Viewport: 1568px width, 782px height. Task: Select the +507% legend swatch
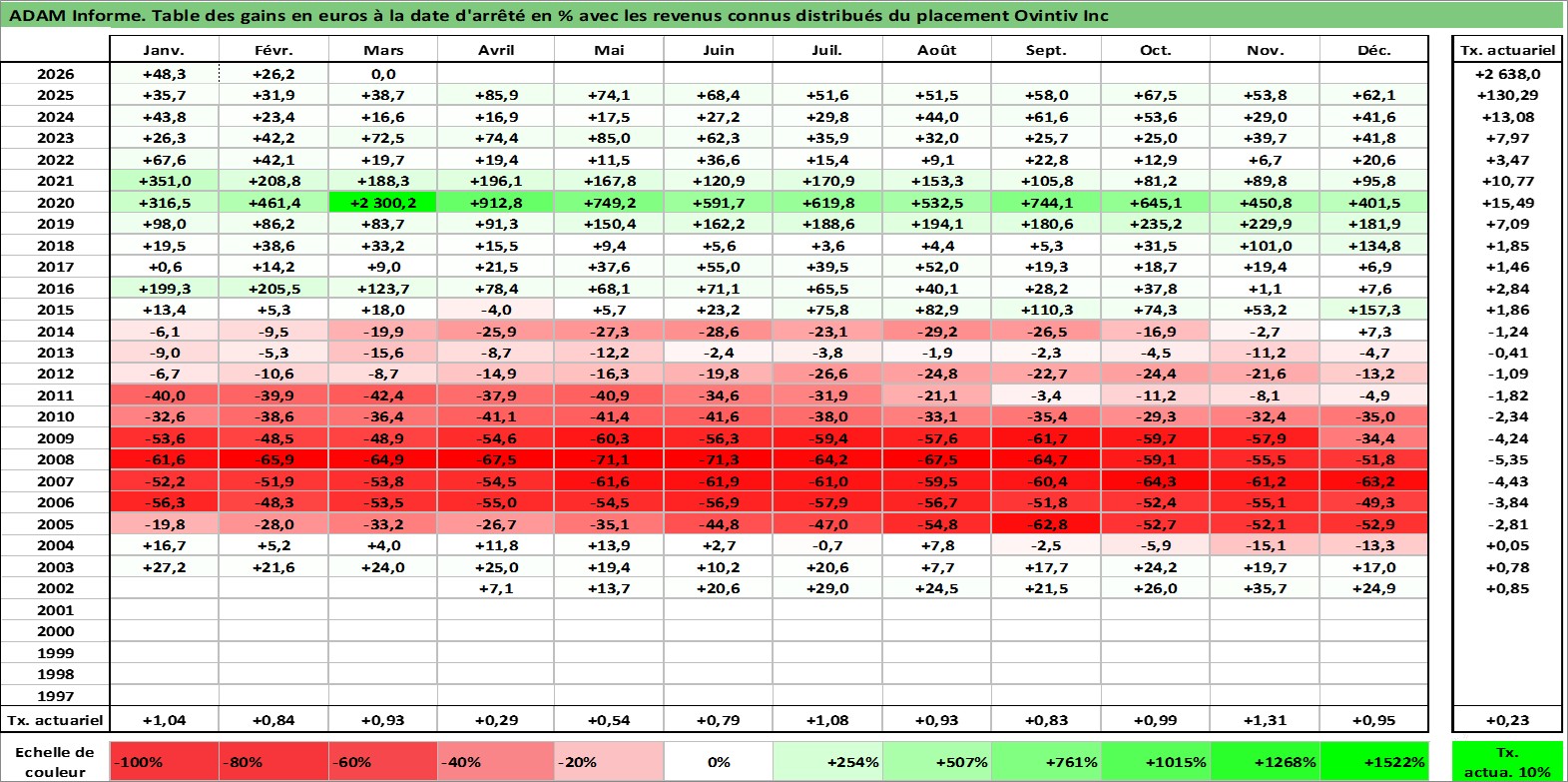936,761
